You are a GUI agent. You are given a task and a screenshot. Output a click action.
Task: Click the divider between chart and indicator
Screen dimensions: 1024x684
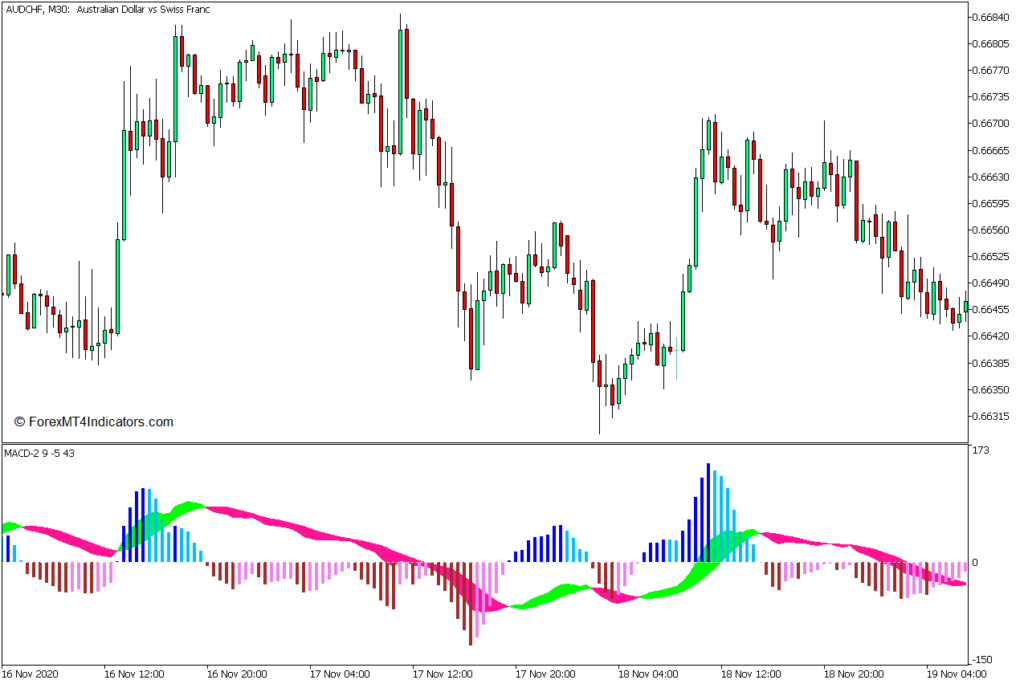(x=484, y=443)
